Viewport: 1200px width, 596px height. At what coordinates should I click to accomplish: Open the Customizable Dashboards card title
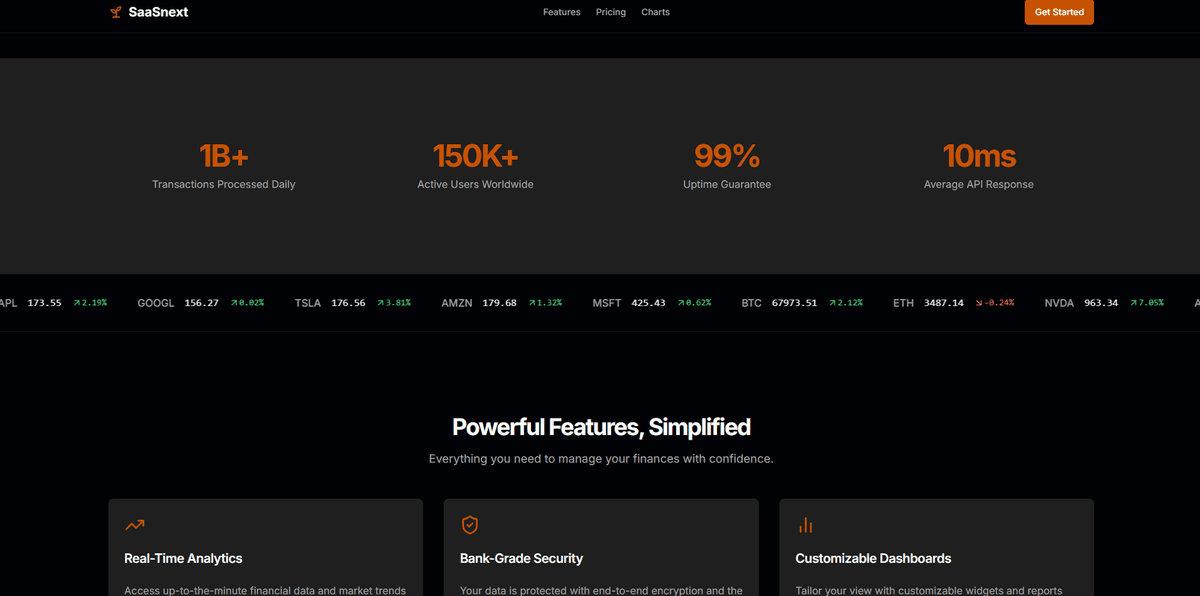(873, 558)
